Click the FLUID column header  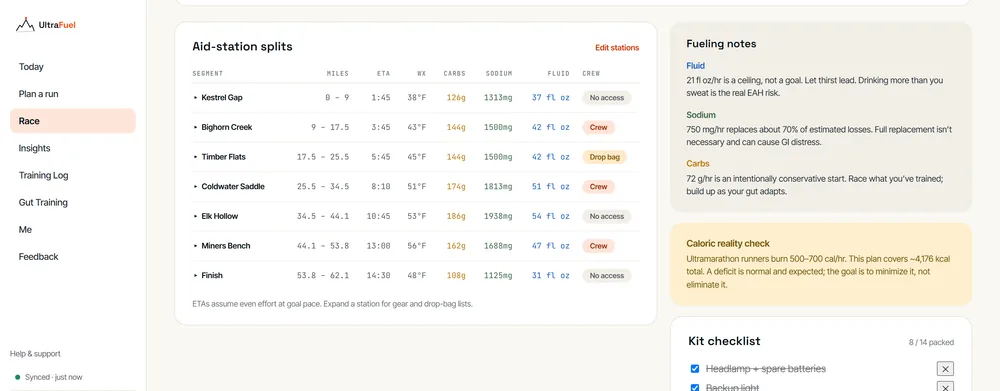tap(559, 73)
